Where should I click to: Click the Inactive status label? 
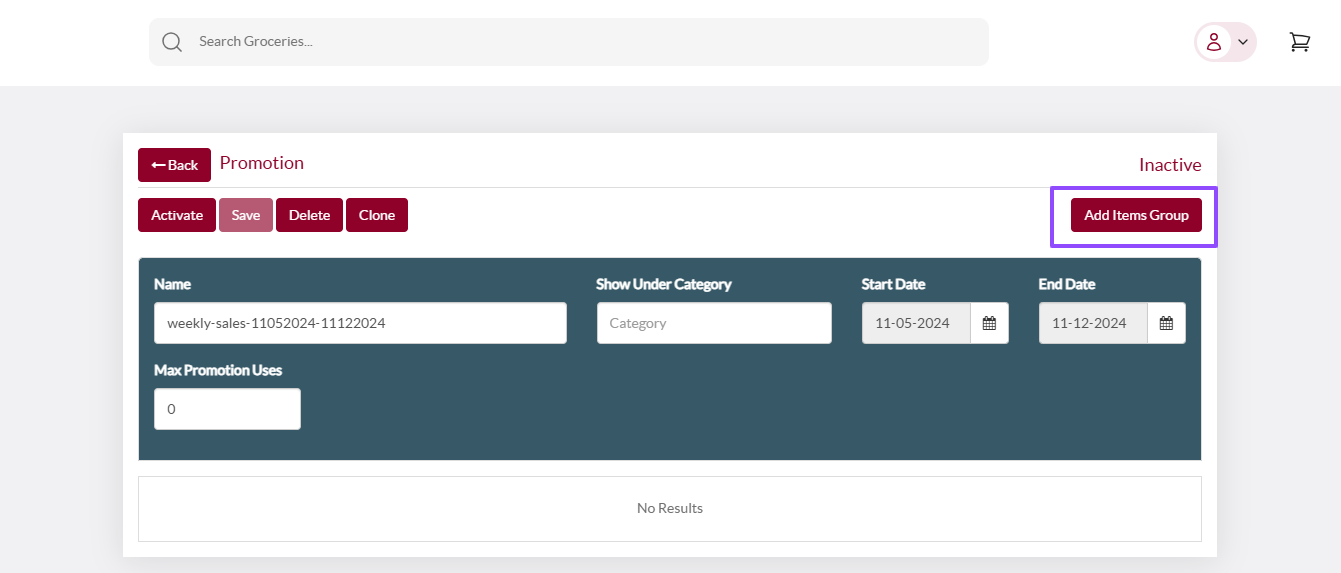tap(1170, 165)
